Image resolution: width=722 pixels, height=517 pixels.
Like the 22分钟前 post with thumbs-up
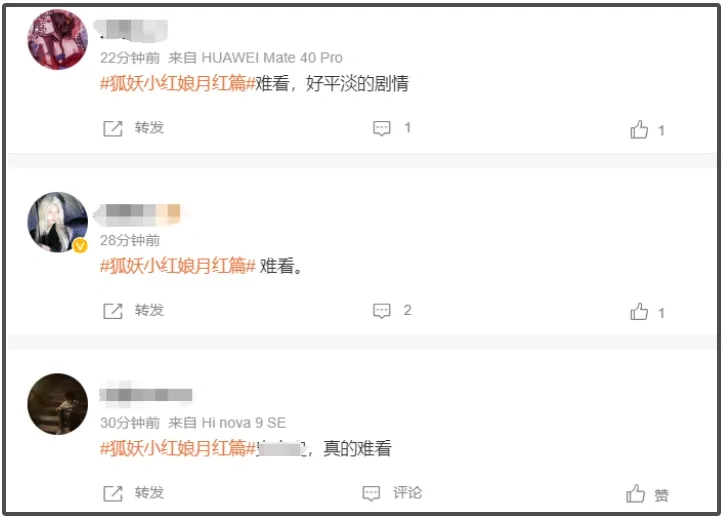[639, 130]
